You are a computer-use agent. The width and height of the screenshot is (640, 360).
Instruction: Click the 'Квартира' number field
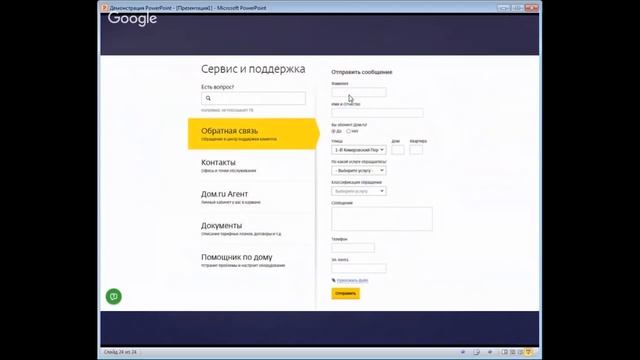click(416, 150)
